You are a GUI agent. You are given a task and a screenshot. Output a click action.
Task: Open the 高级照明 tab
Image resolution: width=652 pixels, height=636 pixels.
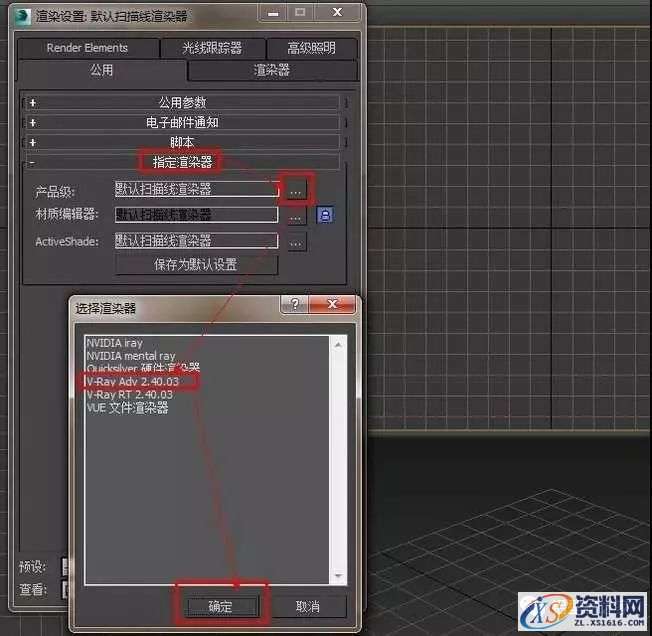pos(311,48)
